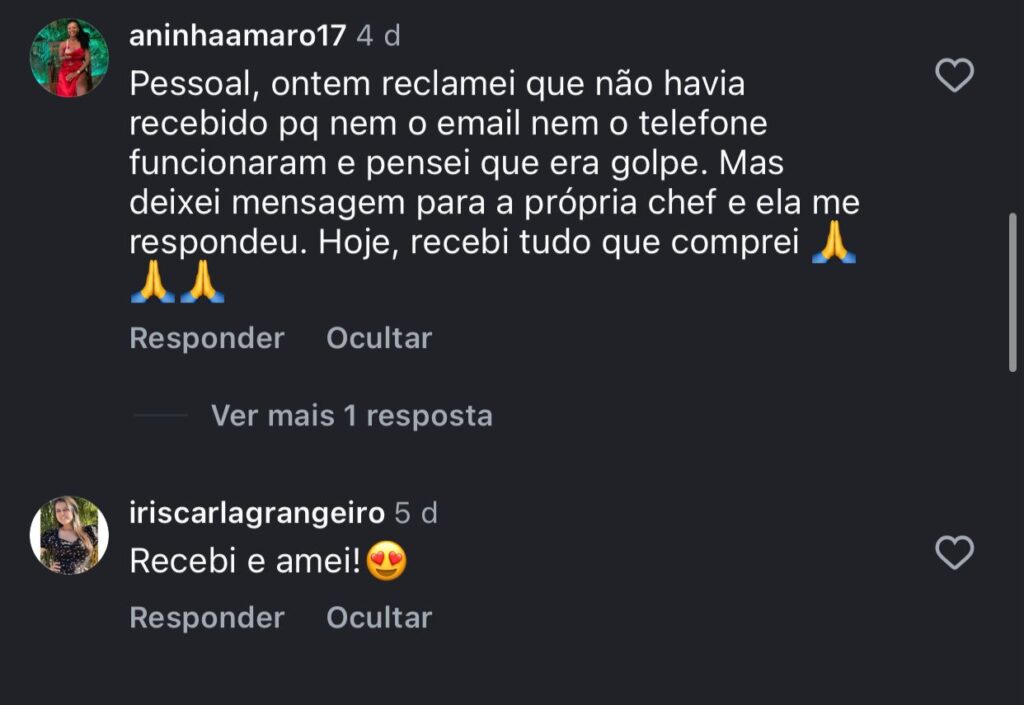This screenshot has height=705, width=1024.
Task: Click the "5 d" timestamp
Action: 416,513
